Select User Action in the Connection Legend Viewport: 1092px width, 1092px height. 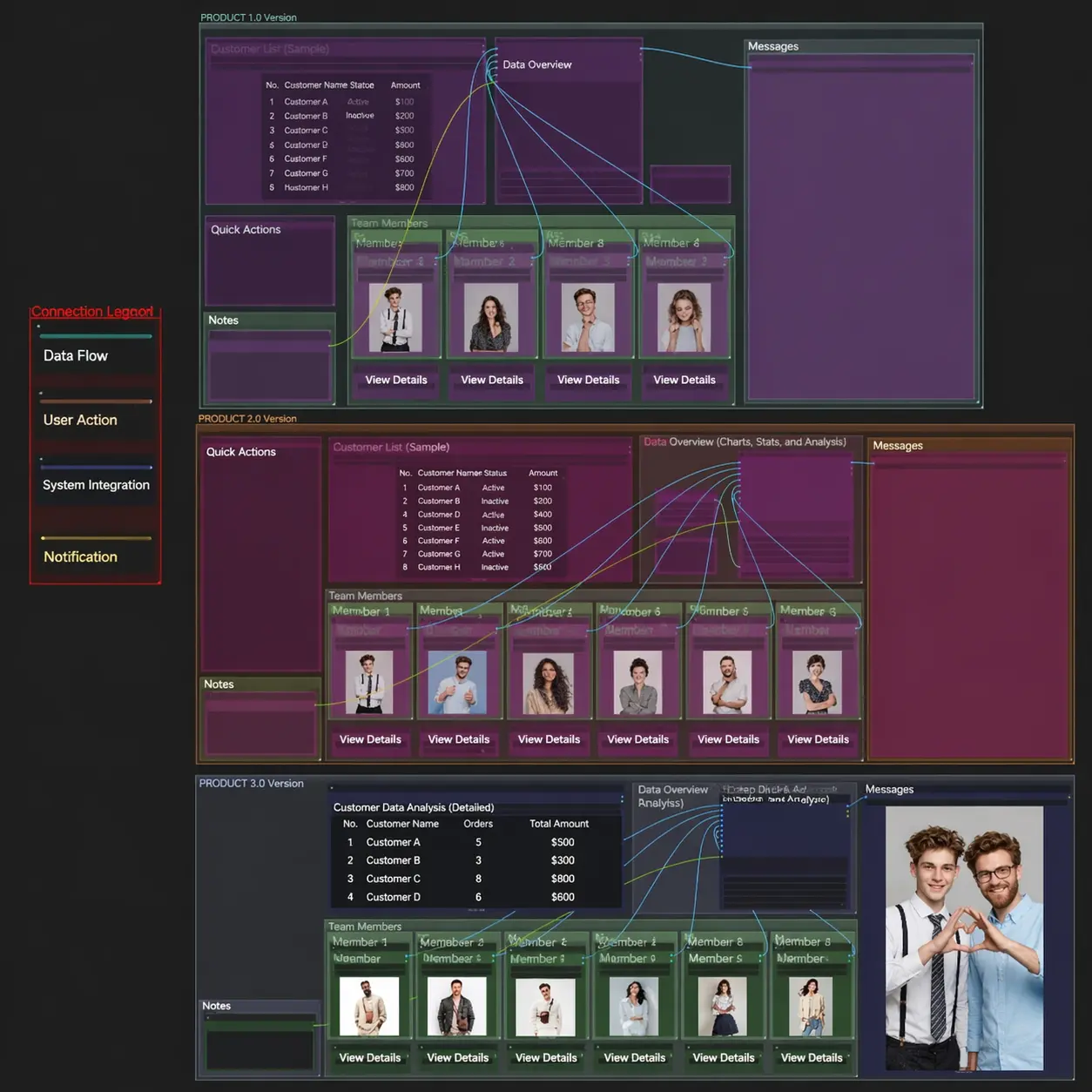80,420
